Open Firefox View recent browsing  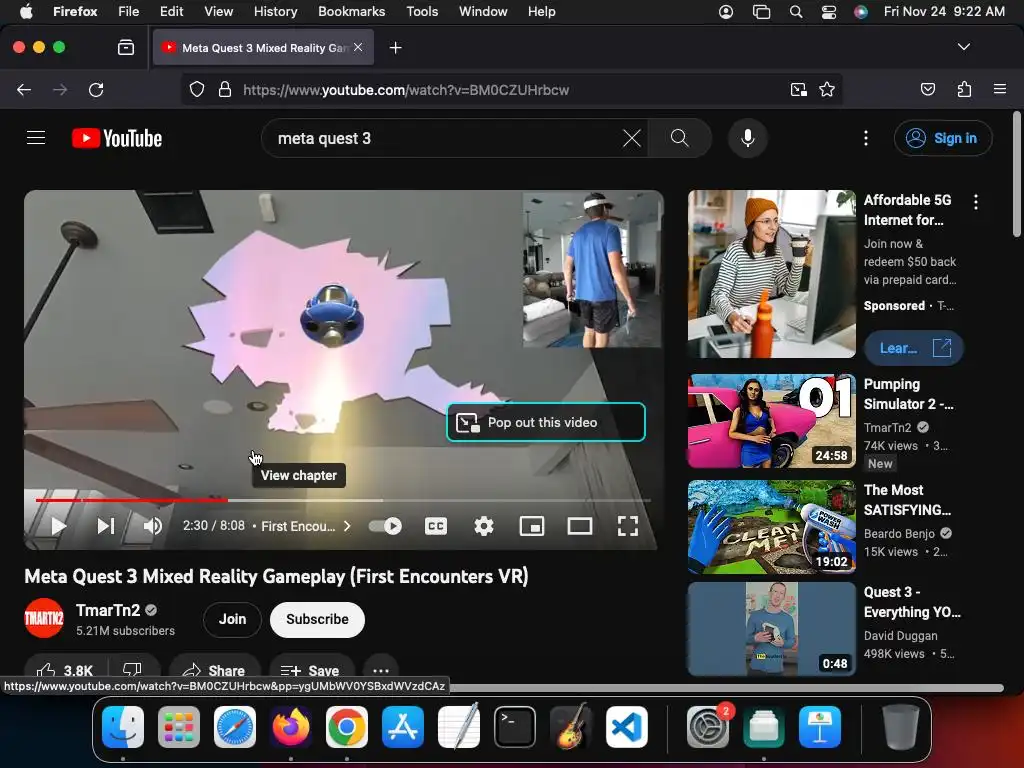tap(126, 47)
